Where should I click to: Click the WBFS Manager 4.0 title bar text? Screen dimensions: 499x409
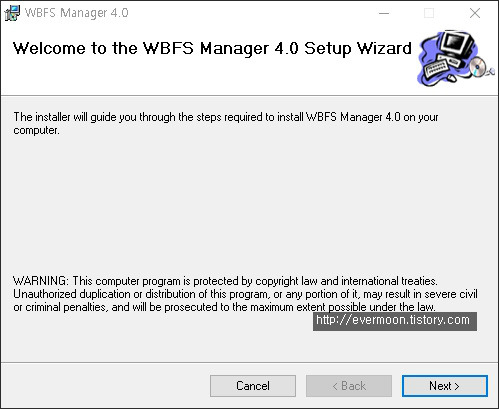(x=77, y=13)
